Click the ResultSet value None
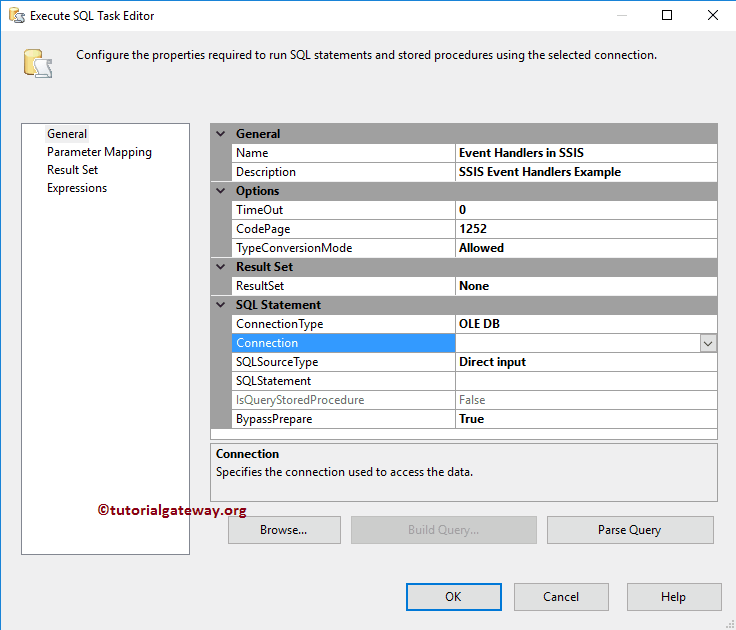The image size is (736, 630). click(586, 286)
